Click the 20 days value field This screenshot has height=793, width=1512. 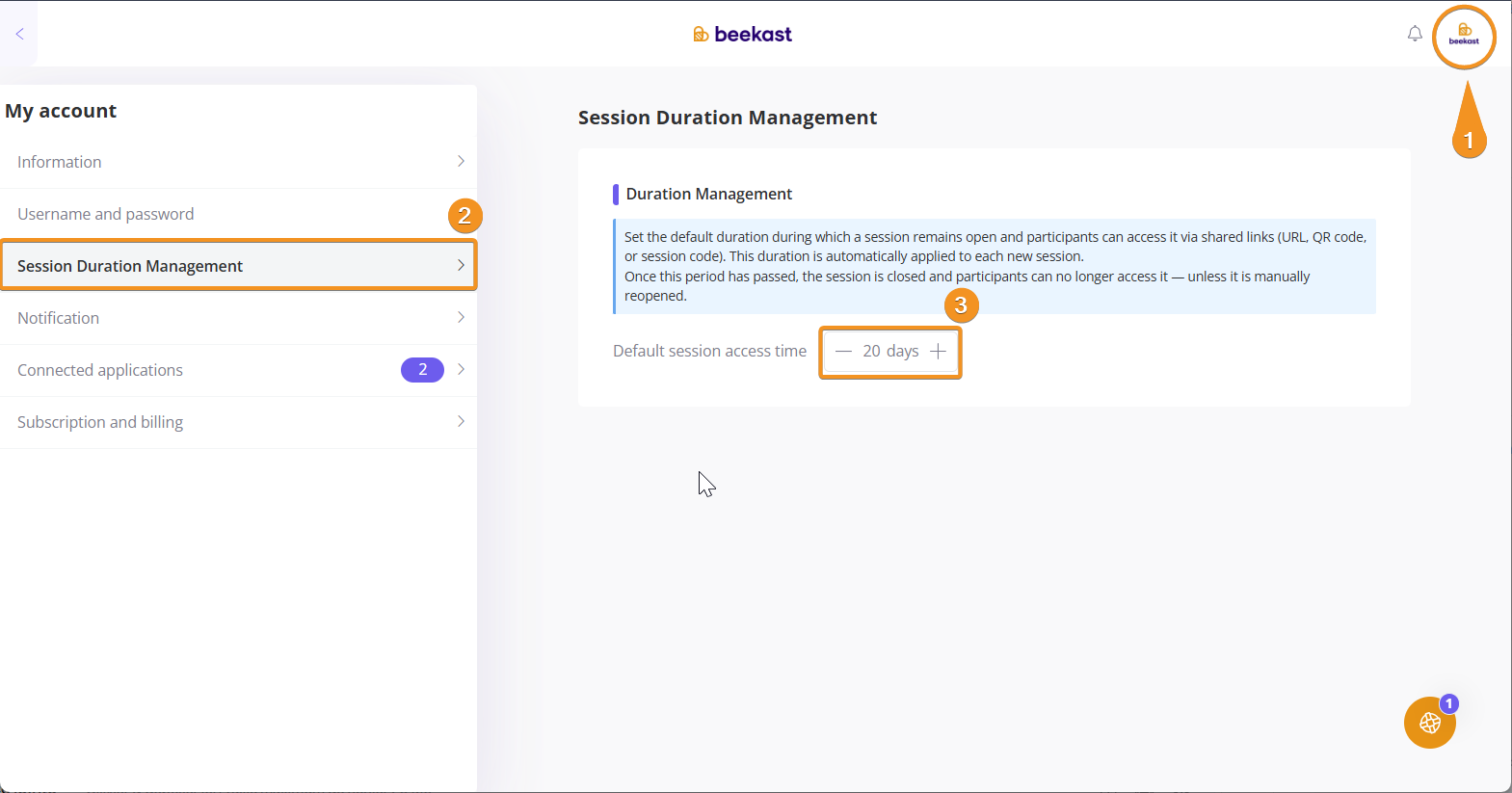[890, 352]
